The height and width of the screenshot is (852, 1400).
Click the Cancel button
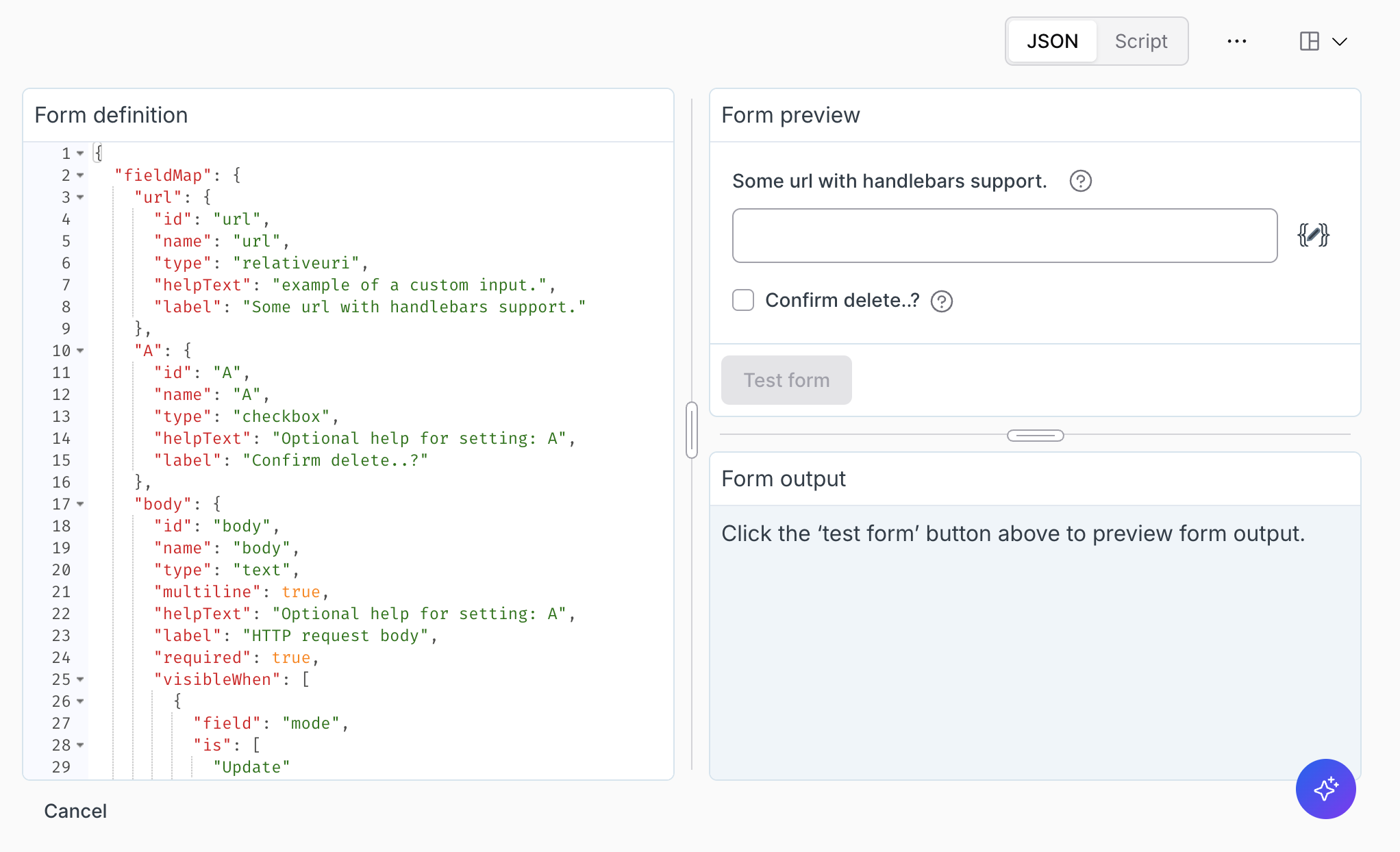75,811
